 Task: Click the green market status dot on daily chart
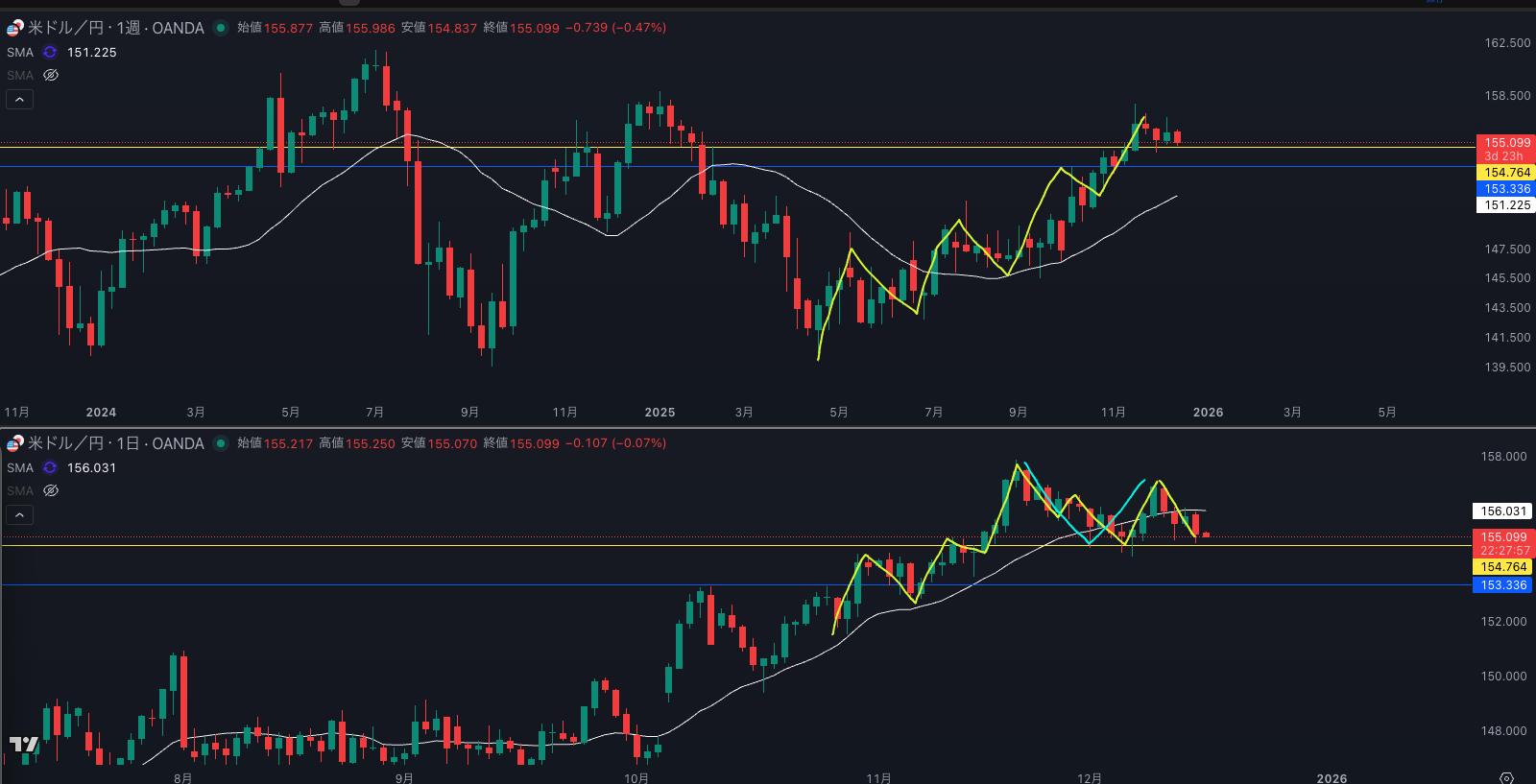coord(221,443)
